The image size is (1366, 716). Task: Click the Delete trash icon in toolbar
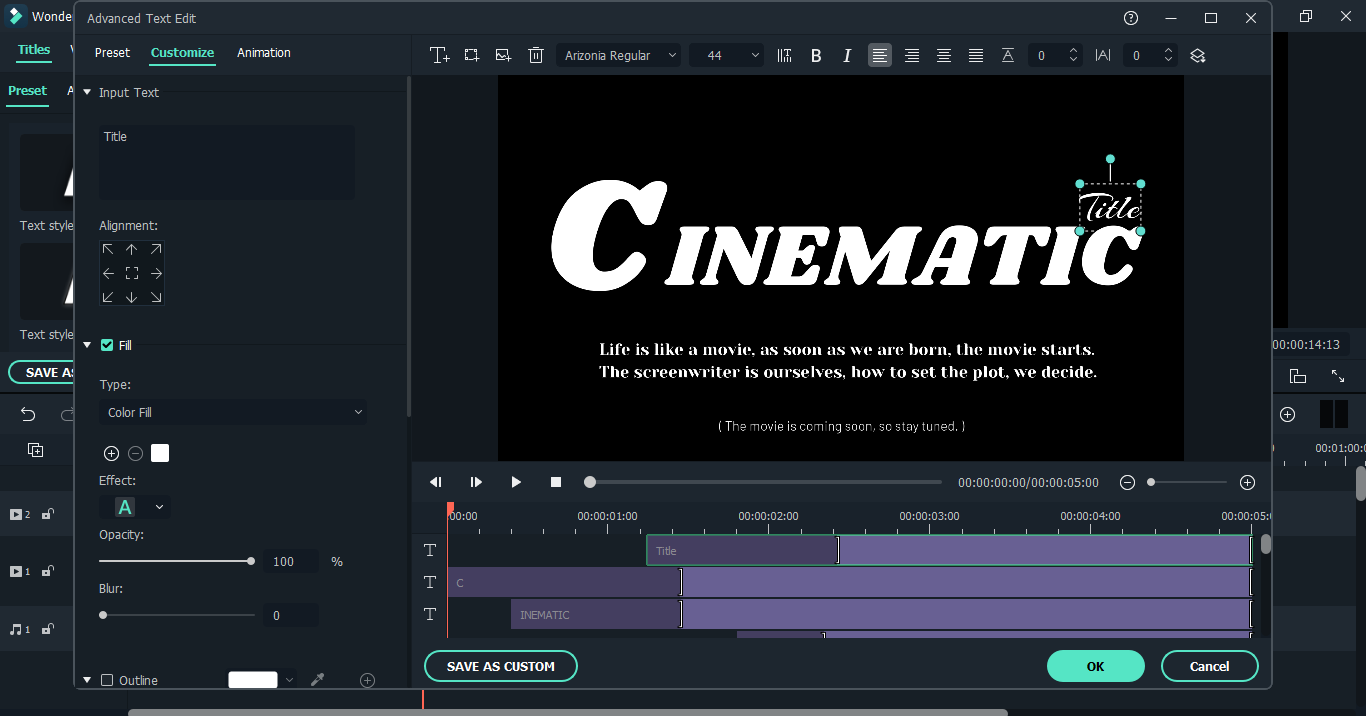[x=536, y=56]
